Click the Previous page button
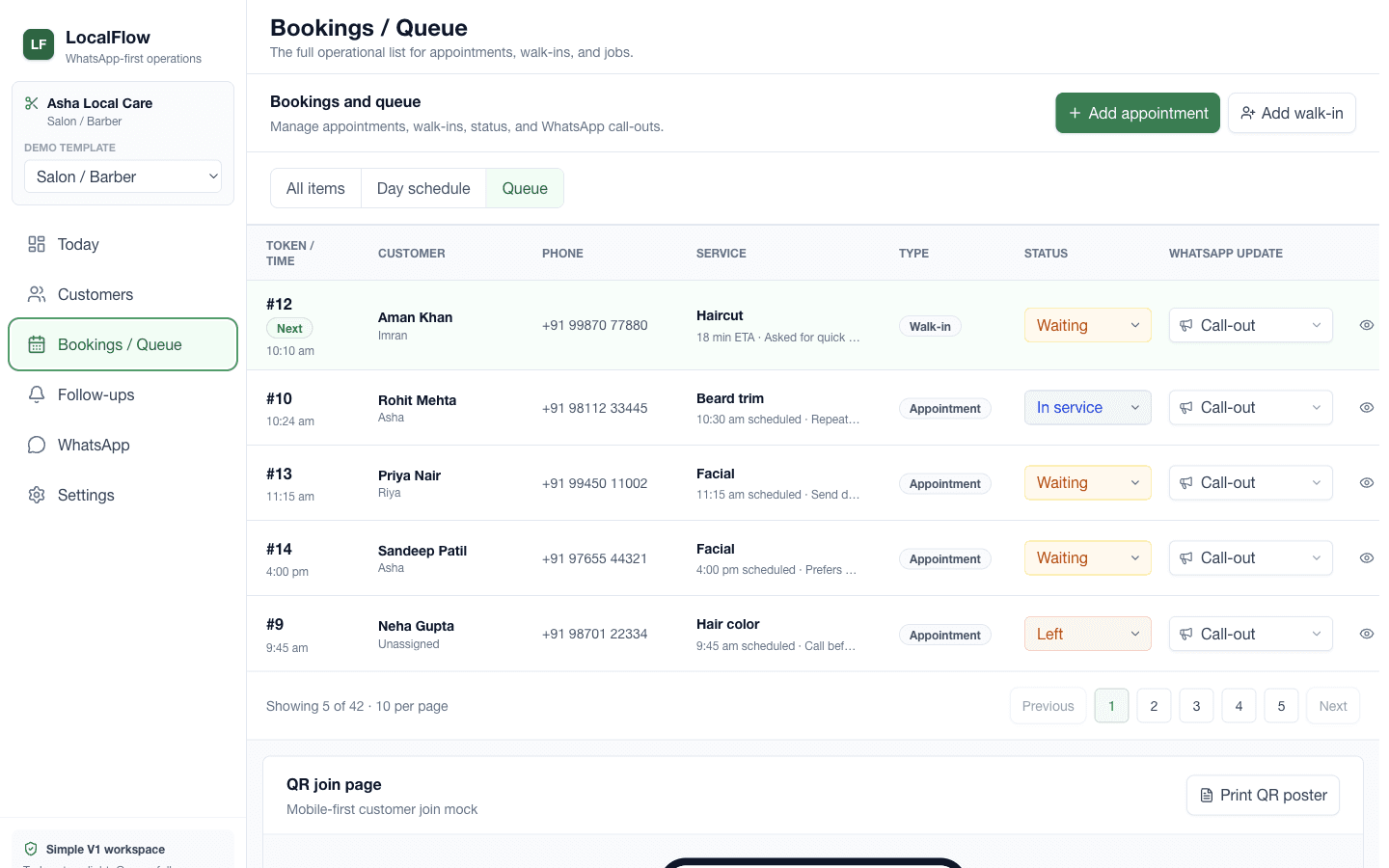This screenshot has width=1389, height=868. click(1048, 706)
